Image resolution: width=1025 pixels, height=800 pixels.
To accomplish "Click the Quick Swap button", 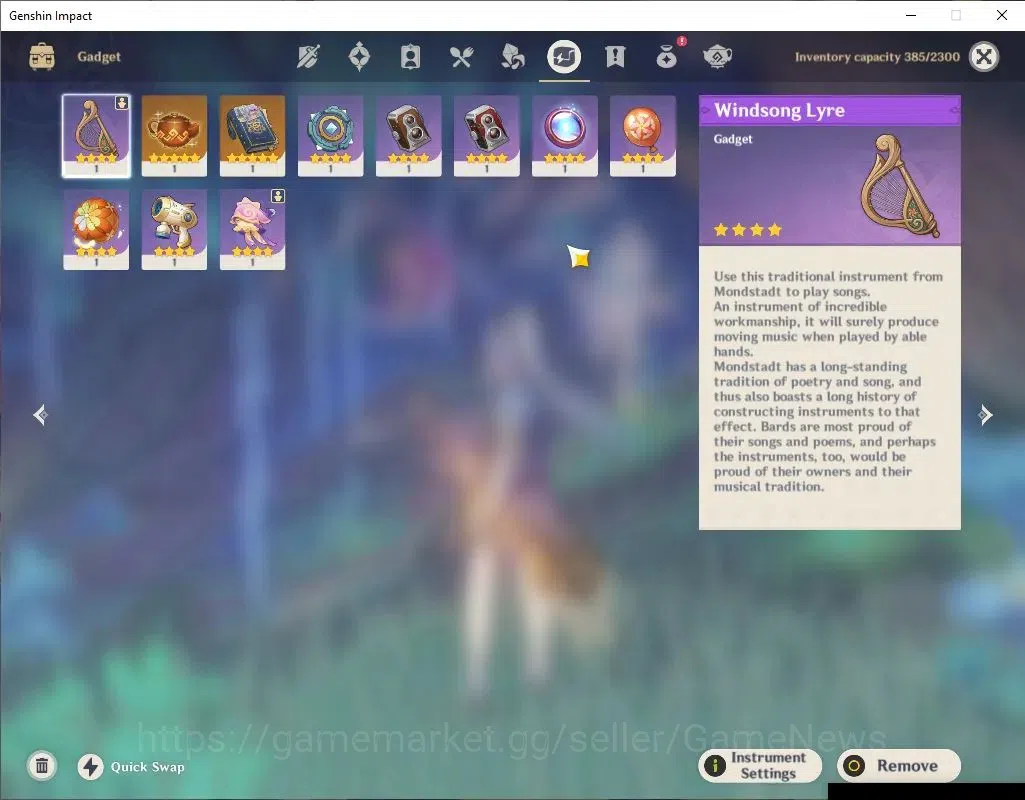I will pos(131,767).
